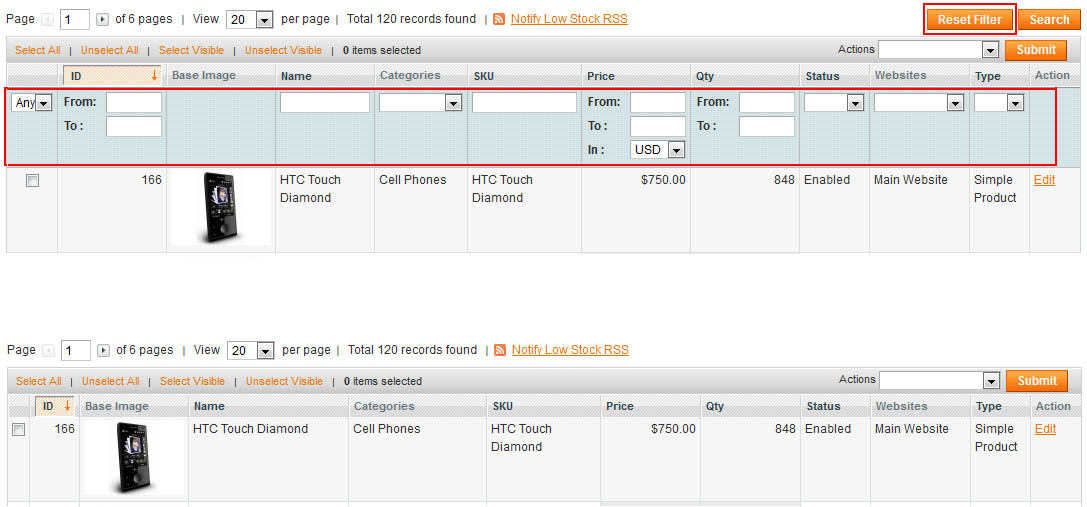Click Unselect Visible in upper grid

284,50
